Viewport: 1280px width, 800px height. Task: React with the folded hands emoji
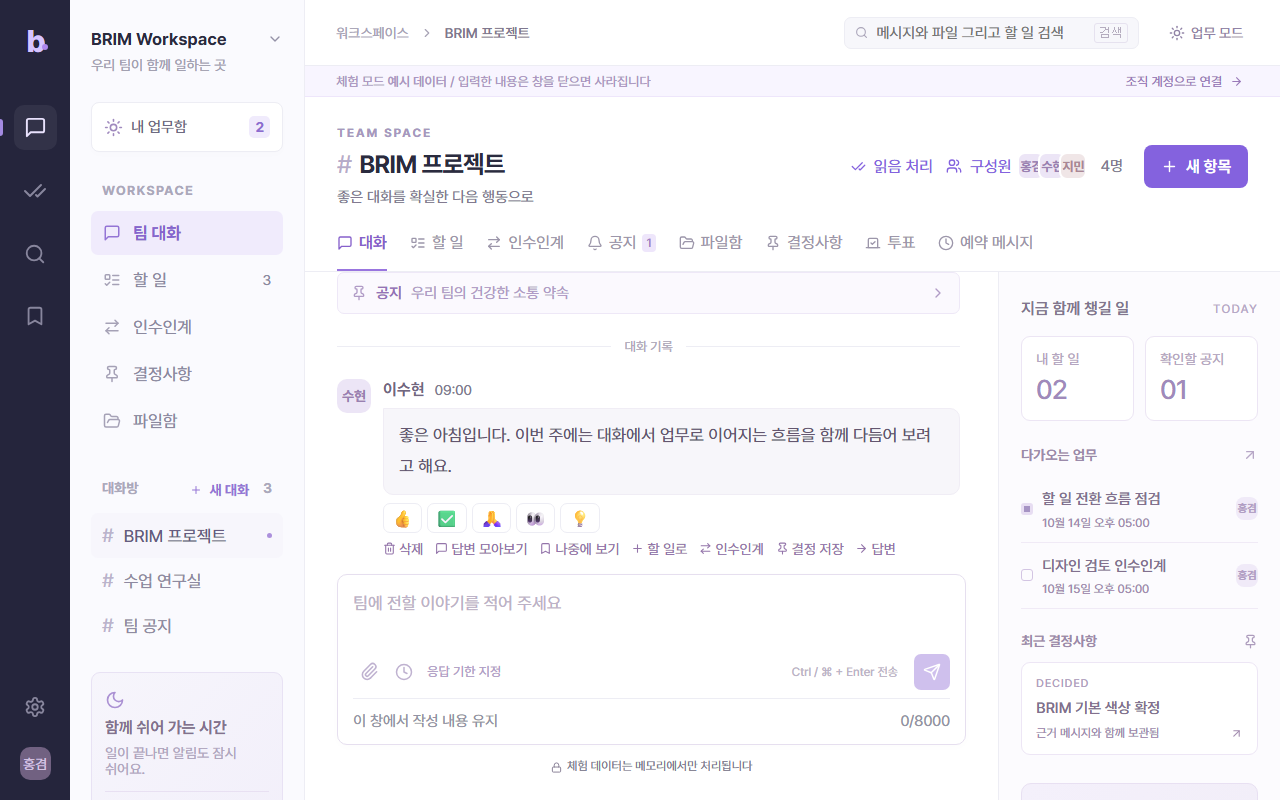pos(491,518)
